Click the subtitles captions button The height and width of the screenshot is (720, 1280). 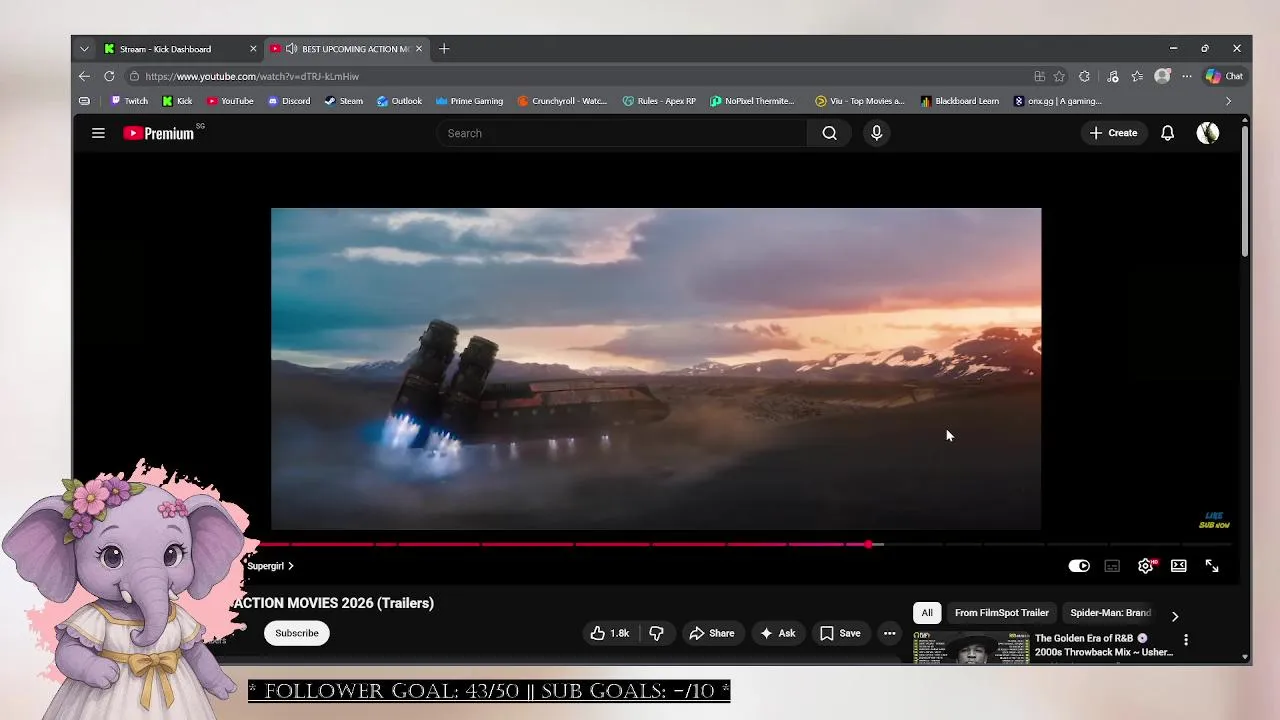[1112, 566]
